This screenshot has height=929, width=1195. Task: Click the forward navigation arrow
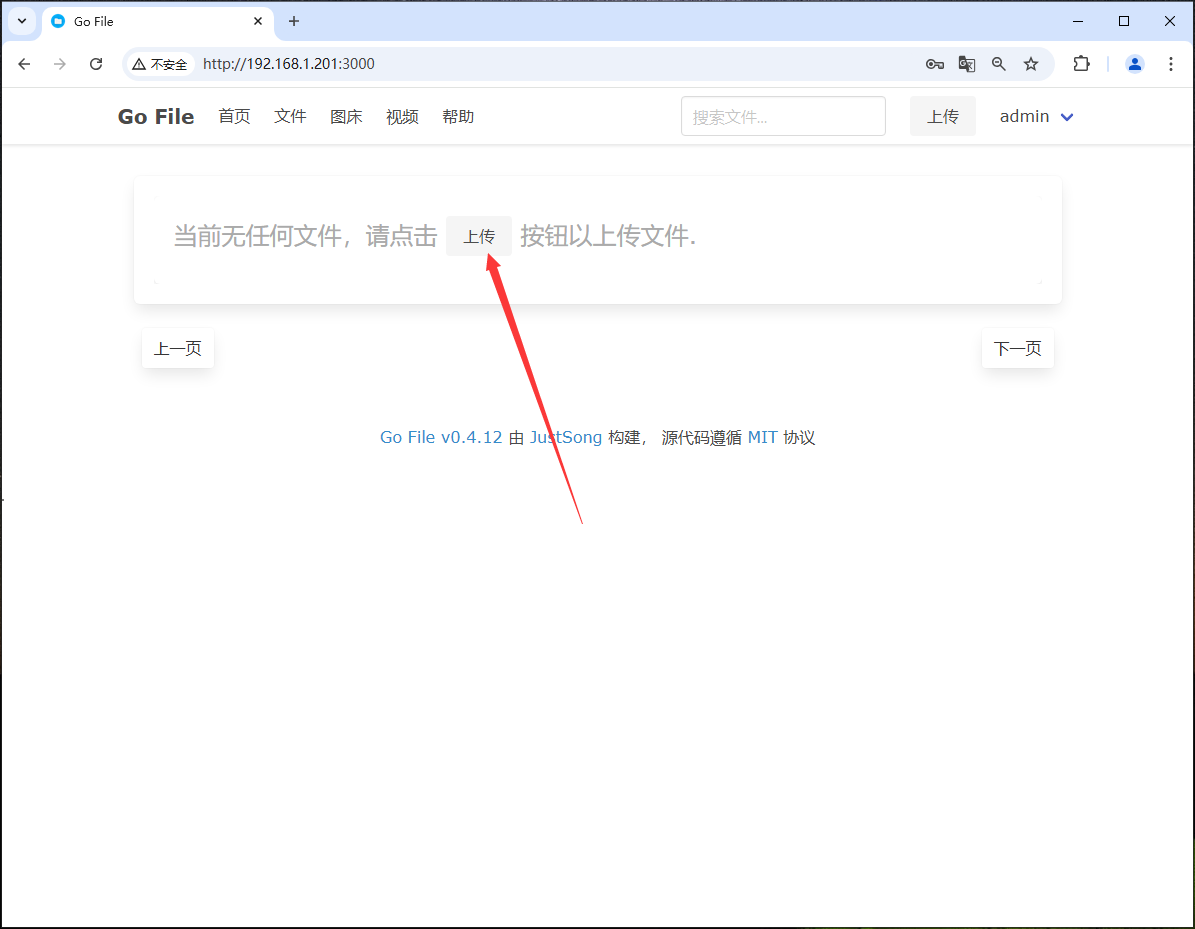60,63
